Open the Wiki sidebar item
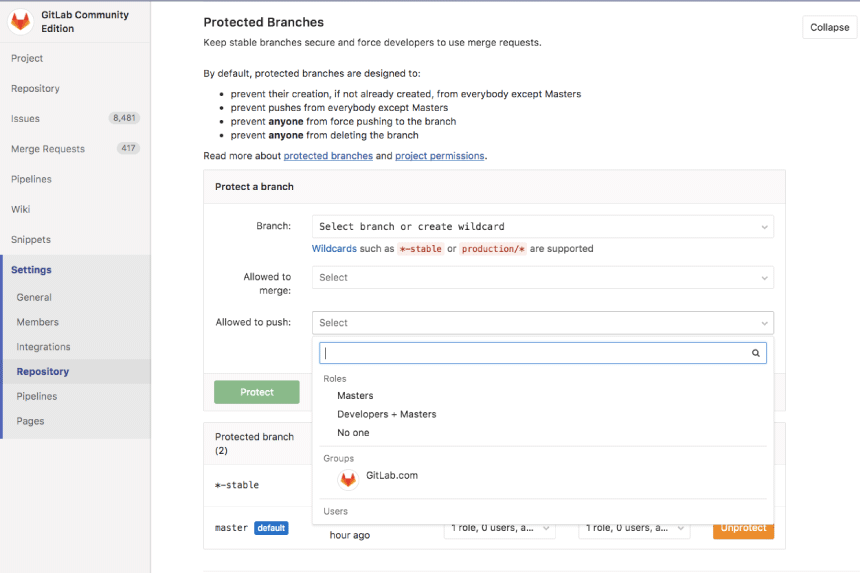Viewport: 860px width, 573px height. point(20,209)
